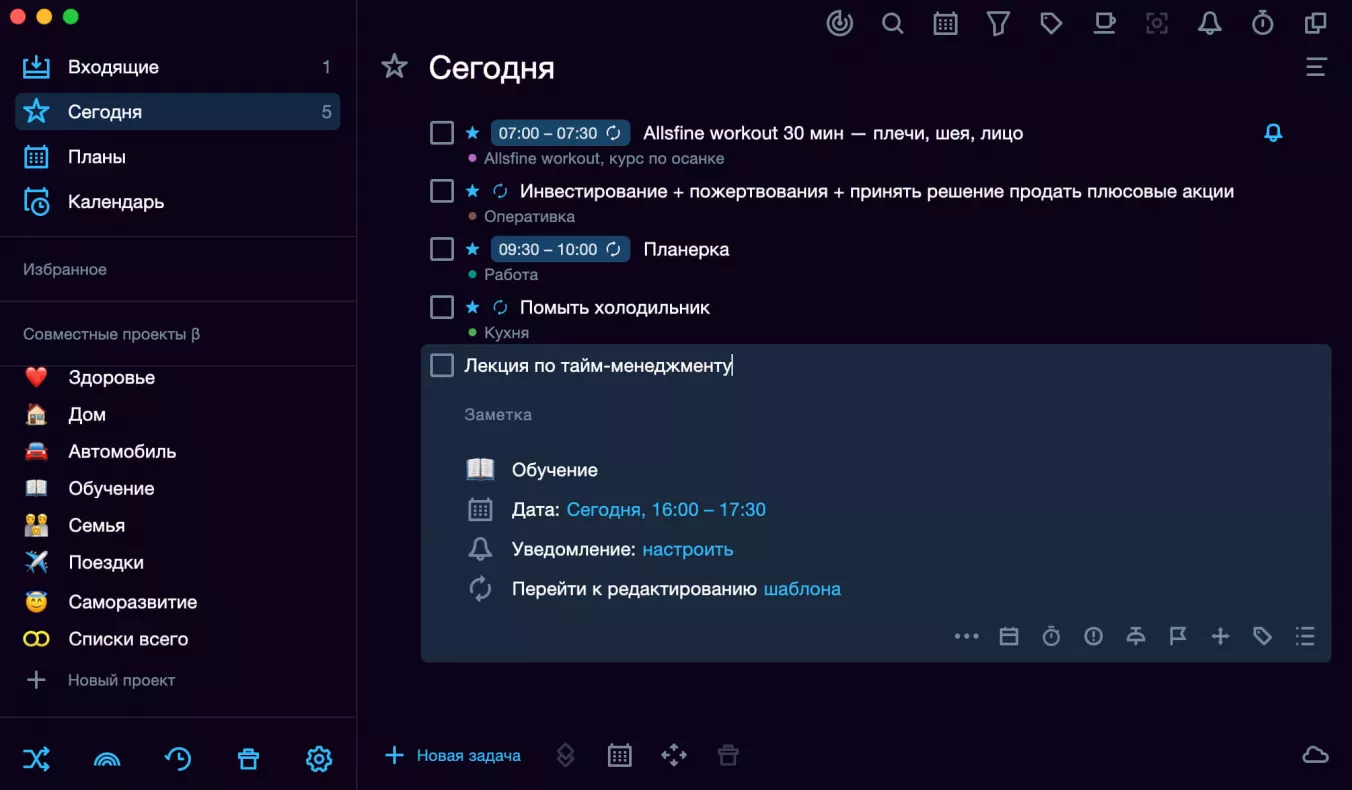
Task: Tick checkbox for Лекция по тайм-менеджменту
Action: tap(442, 365)
